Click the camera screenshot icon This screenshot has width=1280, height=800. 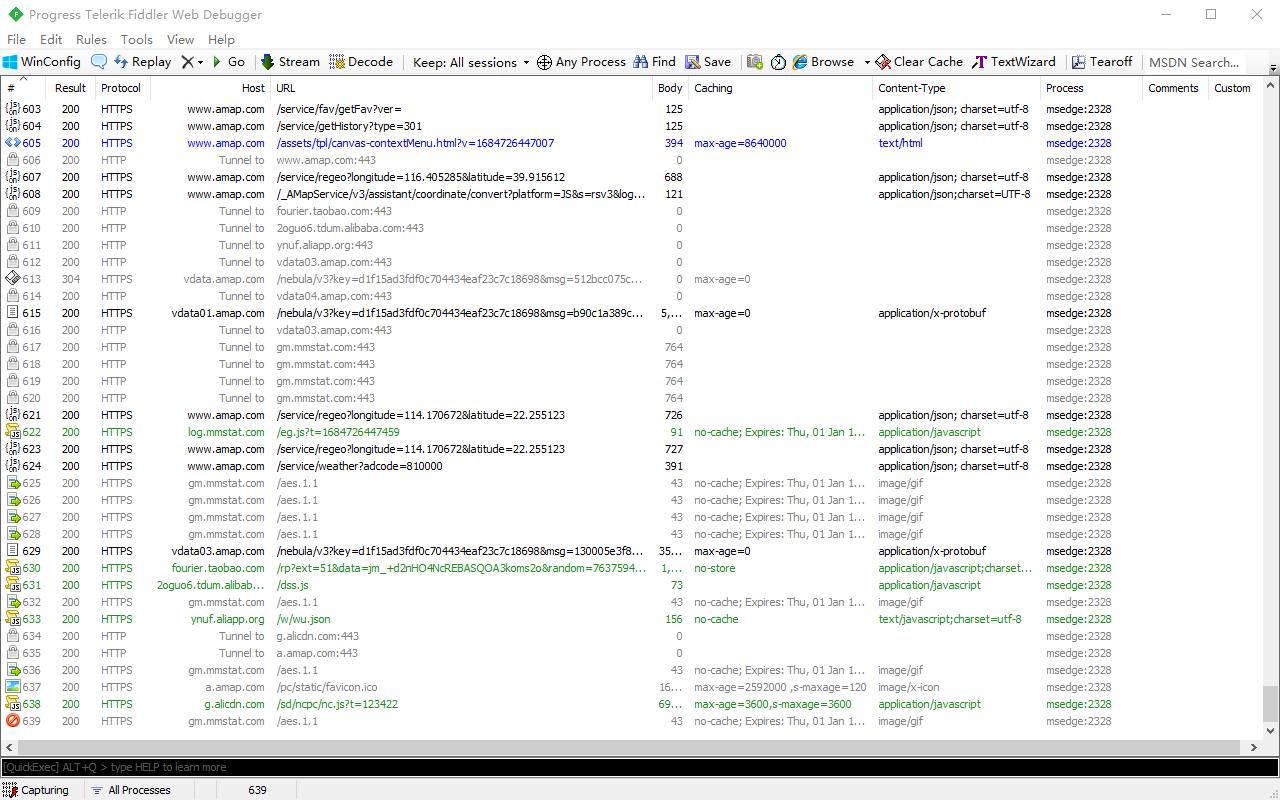pyautogui.click(x=755, y=62)
